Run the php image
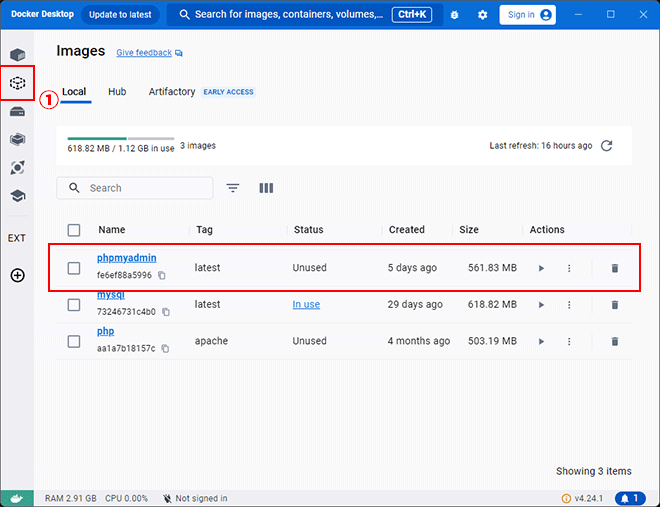This screenshot has height=507, width=660. click(541, 341)
